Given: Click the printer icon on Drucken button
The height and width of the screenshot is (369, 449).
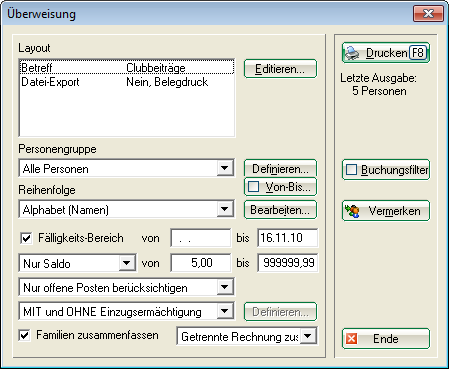Looking at the screenshot, I should 352,53.
